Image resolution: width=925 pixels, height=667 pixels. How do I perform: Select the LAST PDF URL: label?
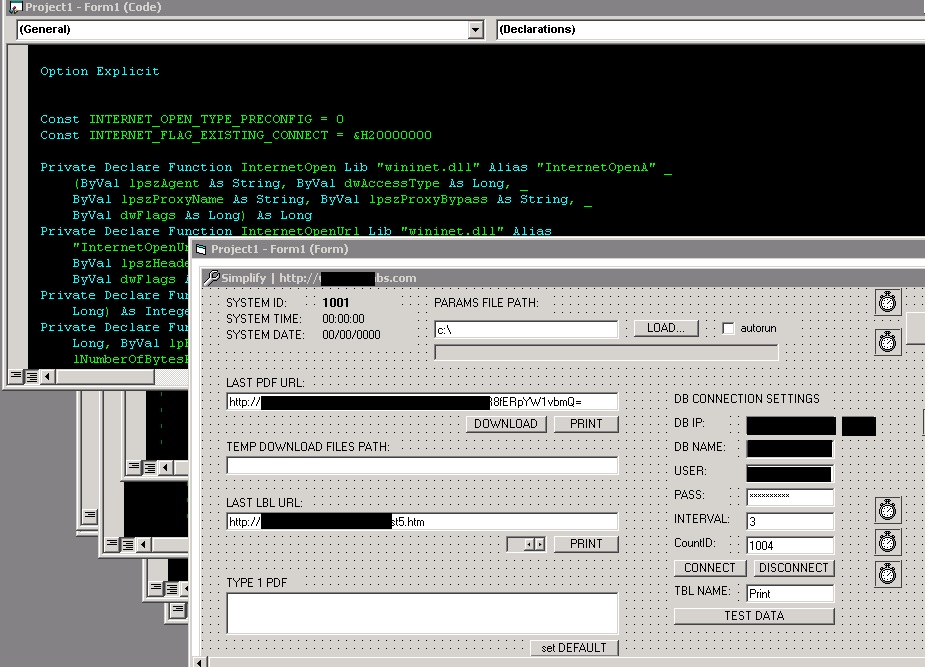[265, 383]
